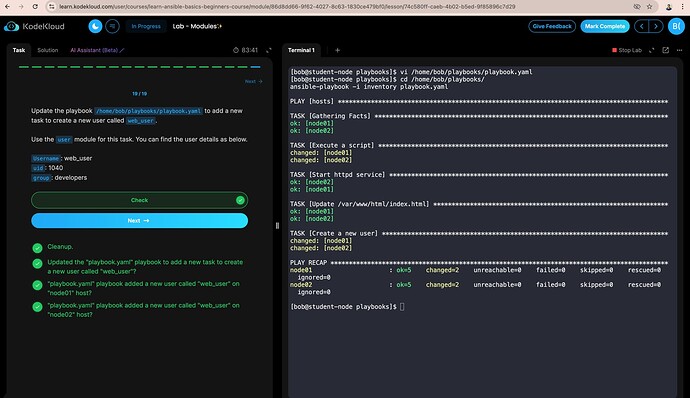
Task: Click the 'TASK [Create a new user]' line
Action: coord(479,233)
